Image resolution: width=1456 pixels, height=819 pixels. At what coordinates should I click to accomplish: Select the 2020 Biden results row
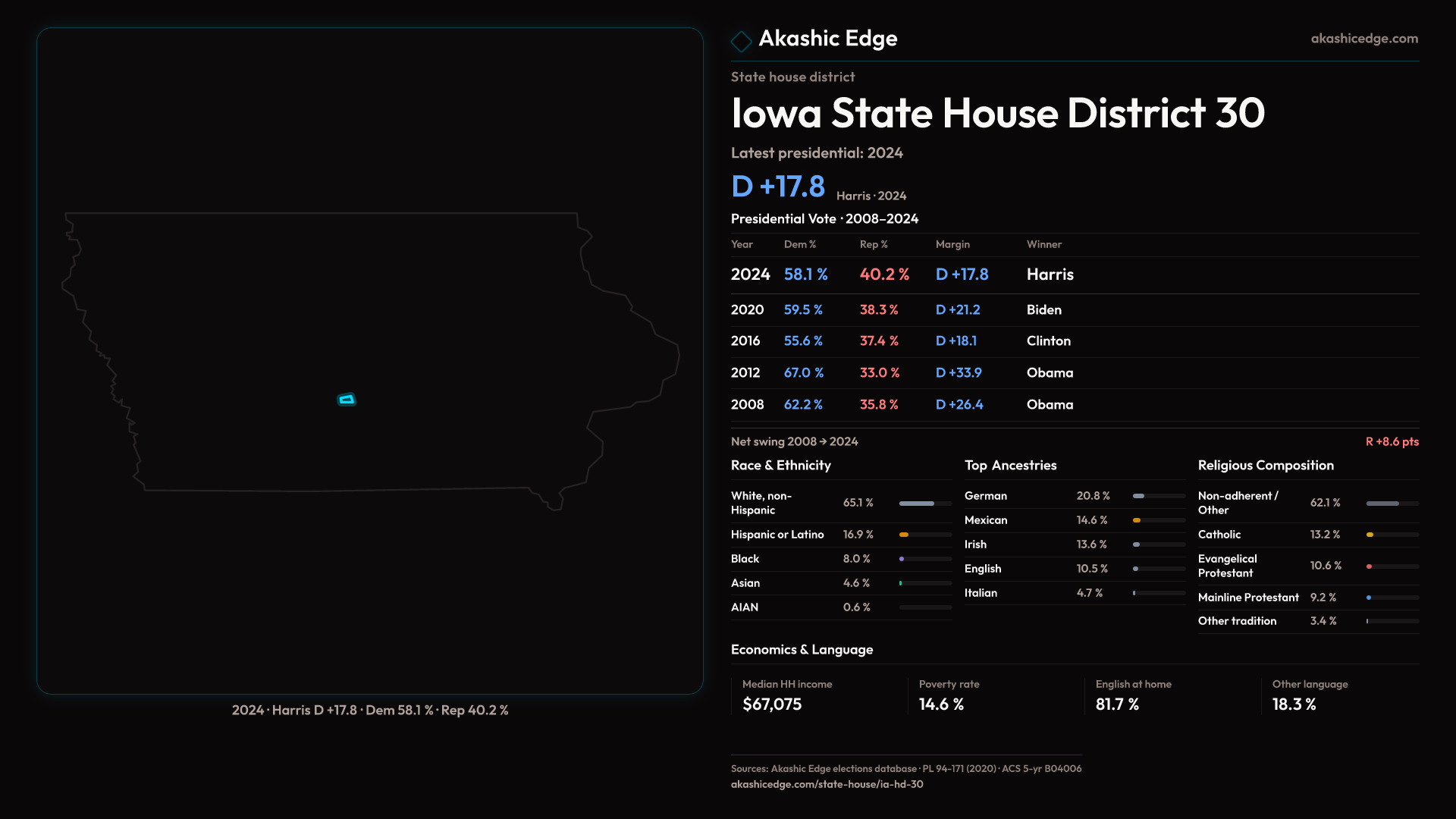(x=902, y=310)
